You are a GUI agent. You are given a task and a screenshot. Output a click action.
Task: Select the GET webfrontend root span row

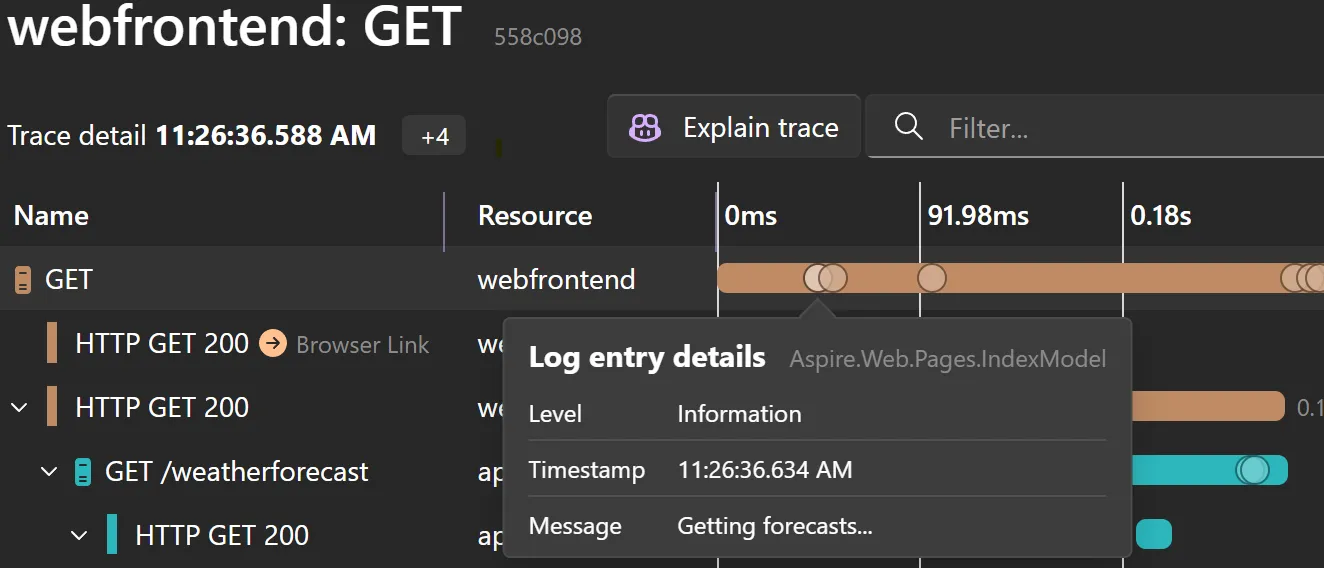tap(662, 278)
